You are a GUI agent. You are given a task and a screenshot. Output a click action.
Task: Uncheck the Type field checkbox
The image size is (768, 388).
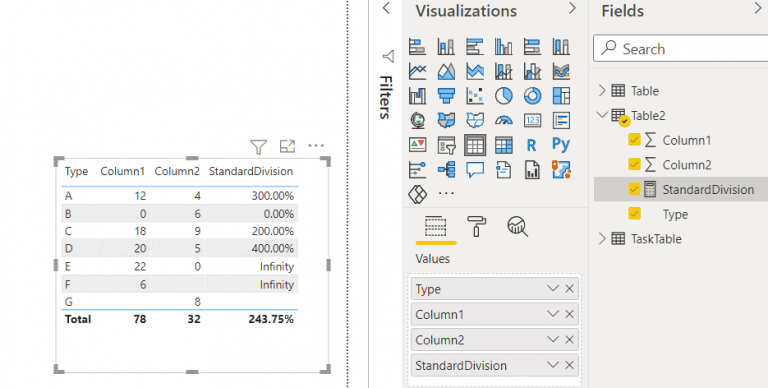(x=634, y=214)
